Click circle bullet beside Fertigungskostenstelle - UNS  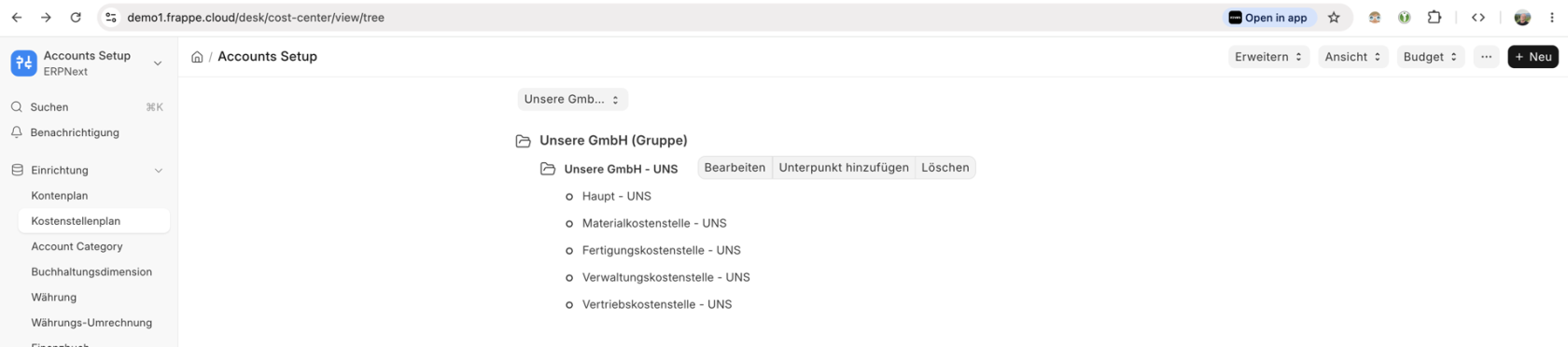569,251
